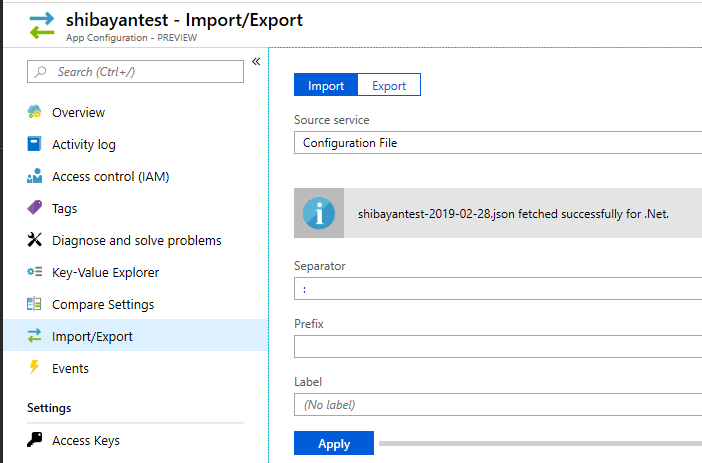Click the Access control people icon

pos(34,176)
